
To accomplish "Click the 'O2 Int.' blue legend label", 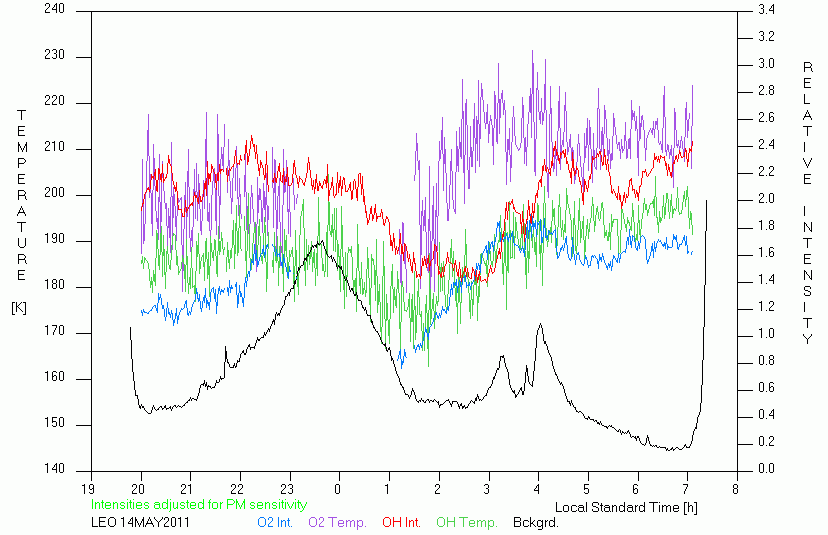I will click(275, 523).
